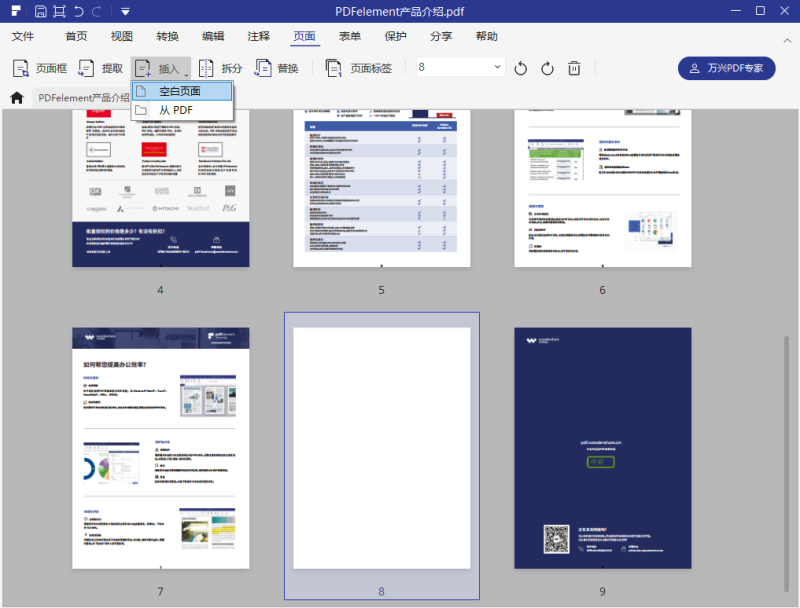This screenshot has width=800, height=608.
Task: Rotate page counterclockwise using the left rotate icon
Action: [520, 68]
